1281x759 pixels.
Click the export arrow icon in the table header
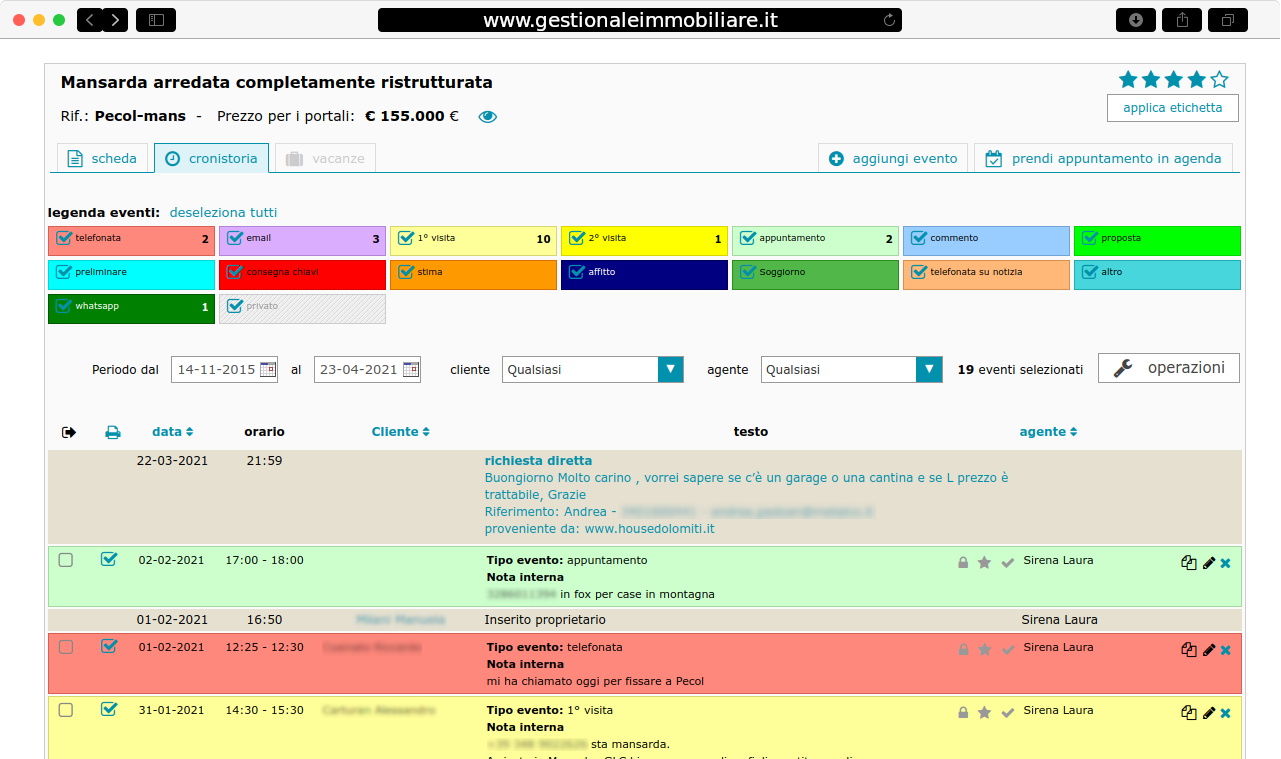[x=68, y=431]
